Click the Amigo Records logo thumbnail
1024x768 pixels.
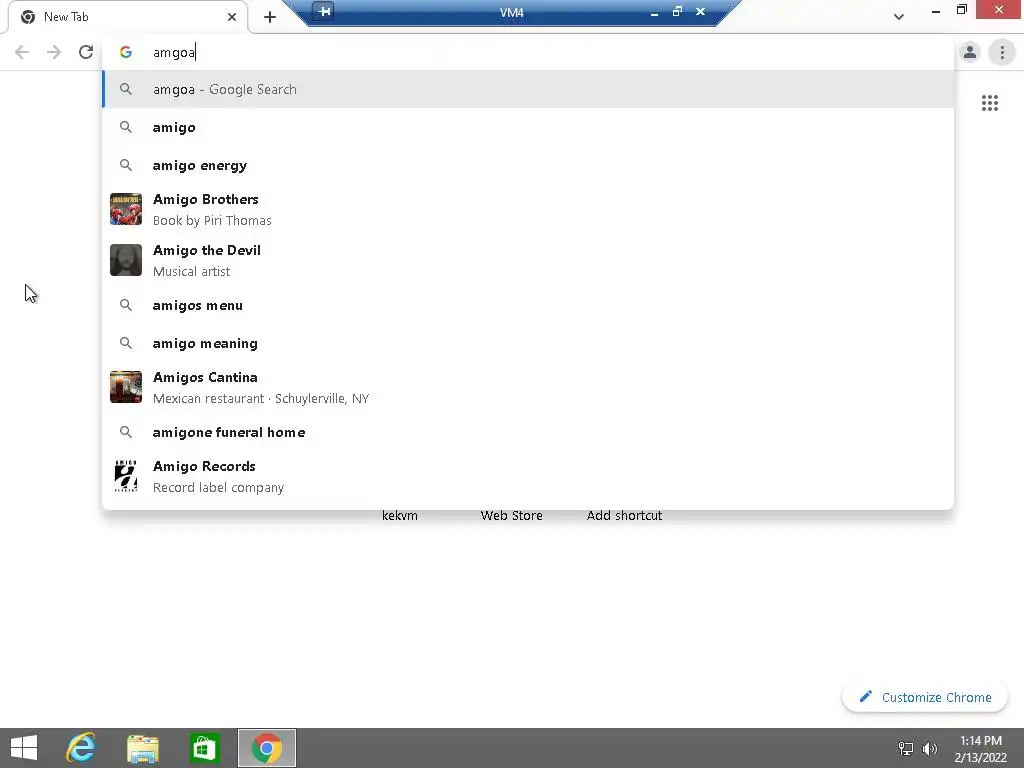pos(126,475)
